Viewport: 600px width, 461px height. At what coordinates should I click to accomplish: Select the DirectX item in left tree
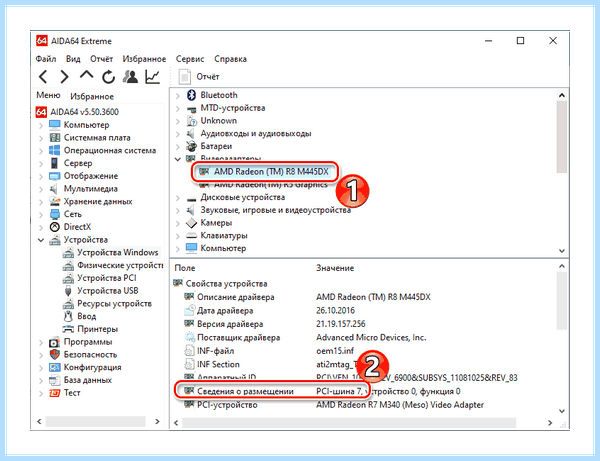click(x=77, y=227)
